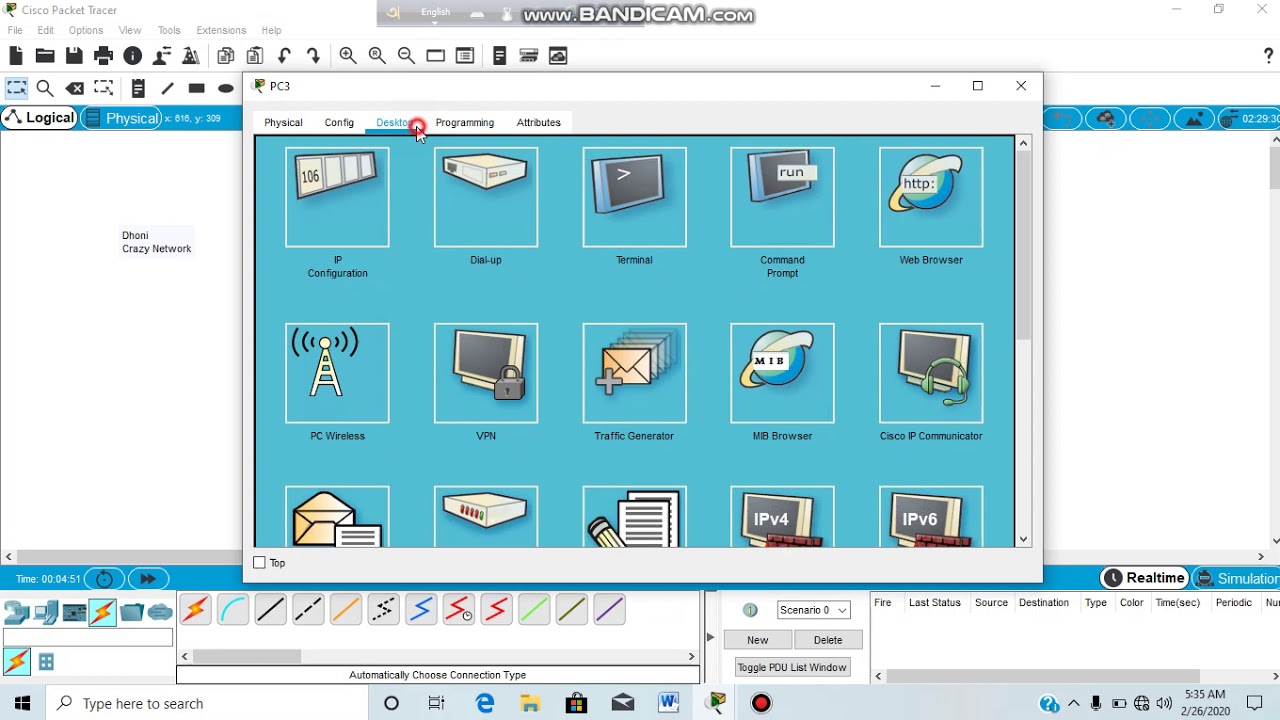Screen dimensions: 1280x720
Task: Click the Delete scenario button
Action: point(828,640)
